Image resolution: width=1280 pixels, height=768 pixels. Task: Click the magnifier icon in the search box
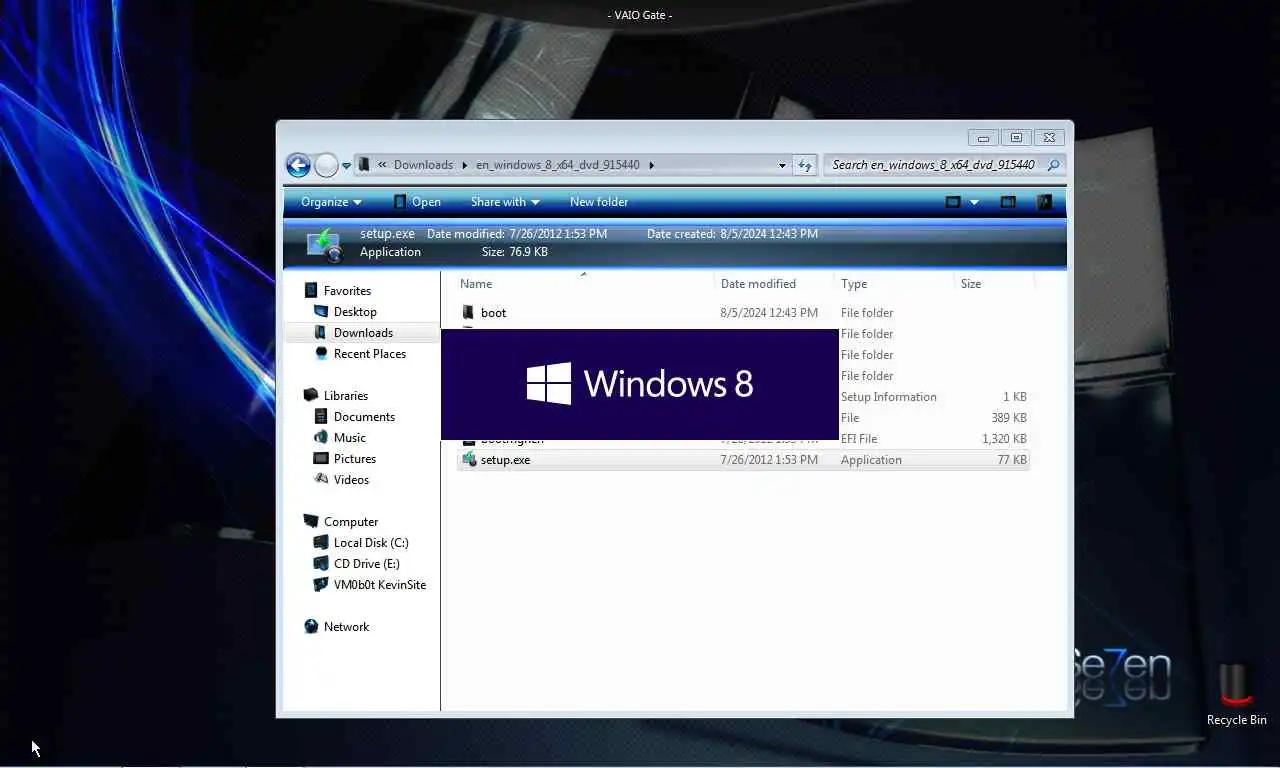pos(1054,165)
